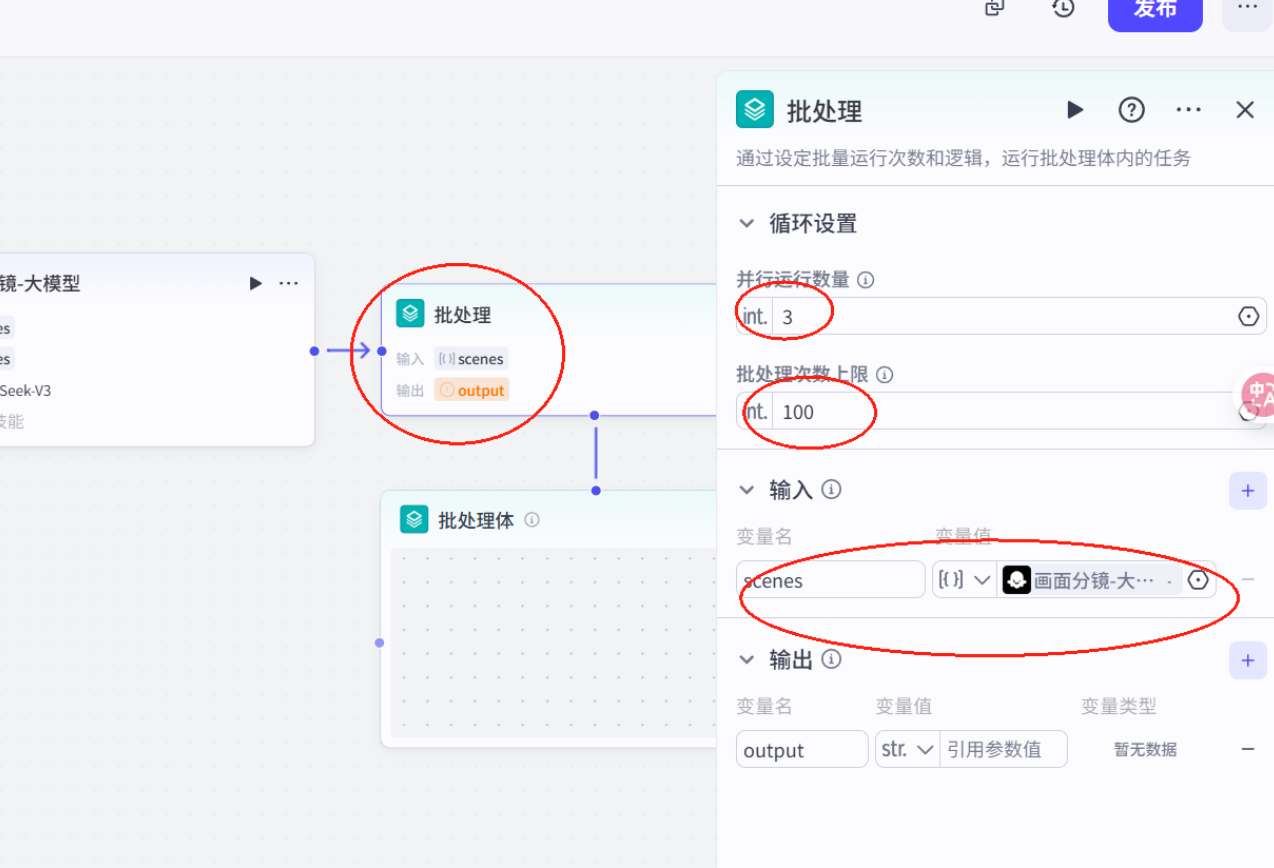Click the settings icon beside the 画面分镜 reference
The width and height of the screenshot is (1274, 868).
click(1198, 579)
